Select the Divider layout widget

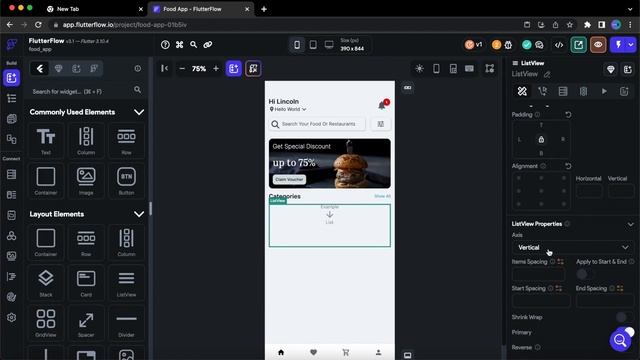[126, 323]
